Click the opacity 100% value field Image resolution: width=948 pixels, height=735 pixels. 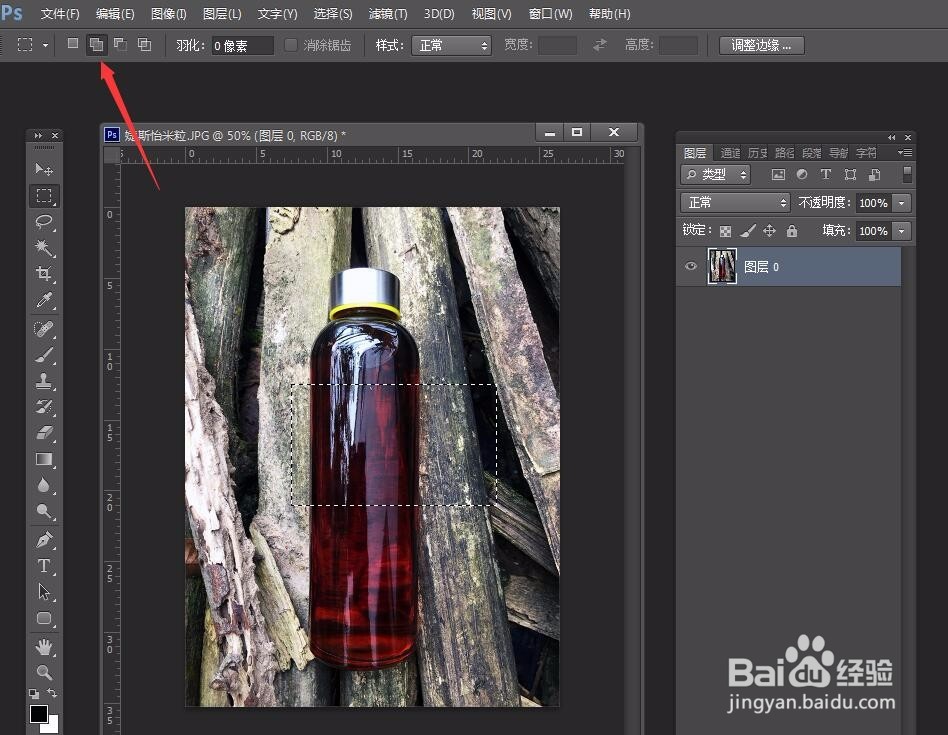(x=874, y=203)
